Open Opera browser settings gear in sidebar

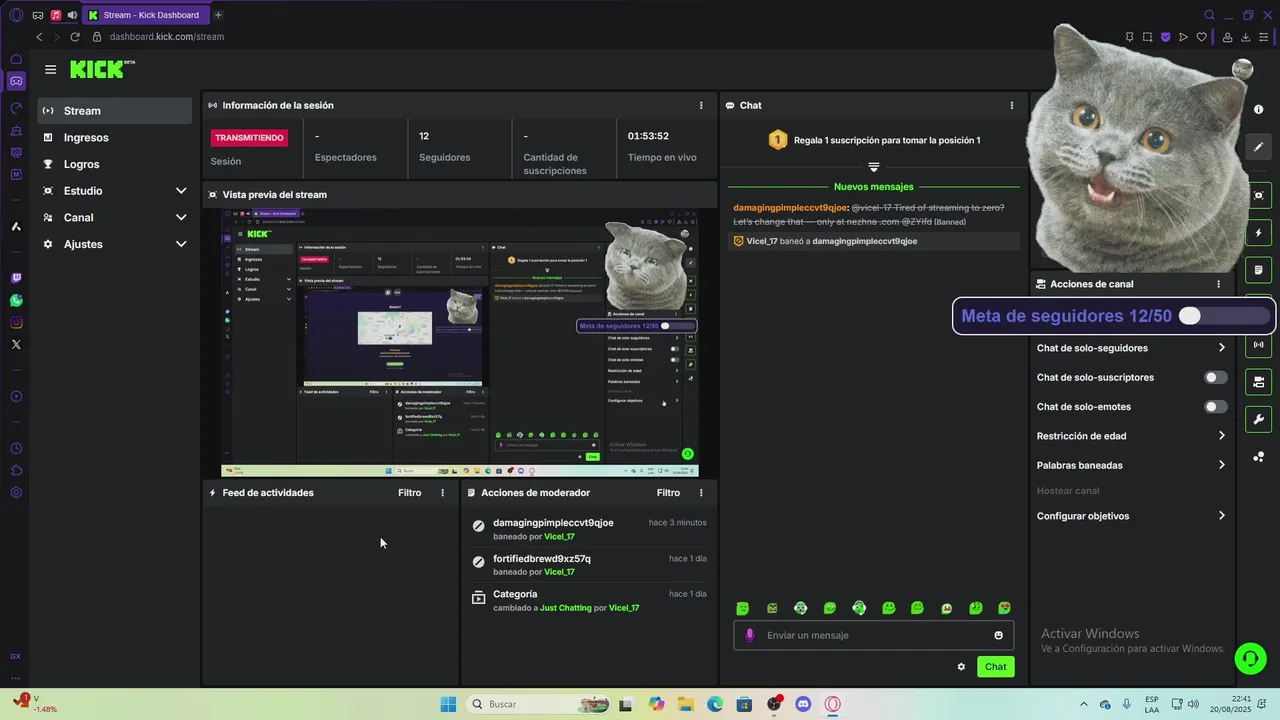point(16,492)
